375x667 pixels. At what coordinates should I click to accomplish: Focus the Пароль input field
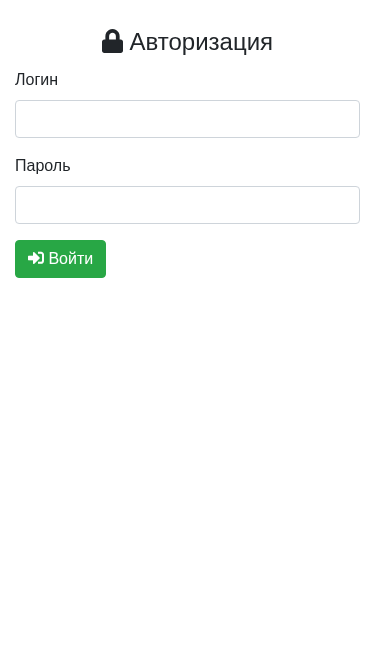point(188,205)
